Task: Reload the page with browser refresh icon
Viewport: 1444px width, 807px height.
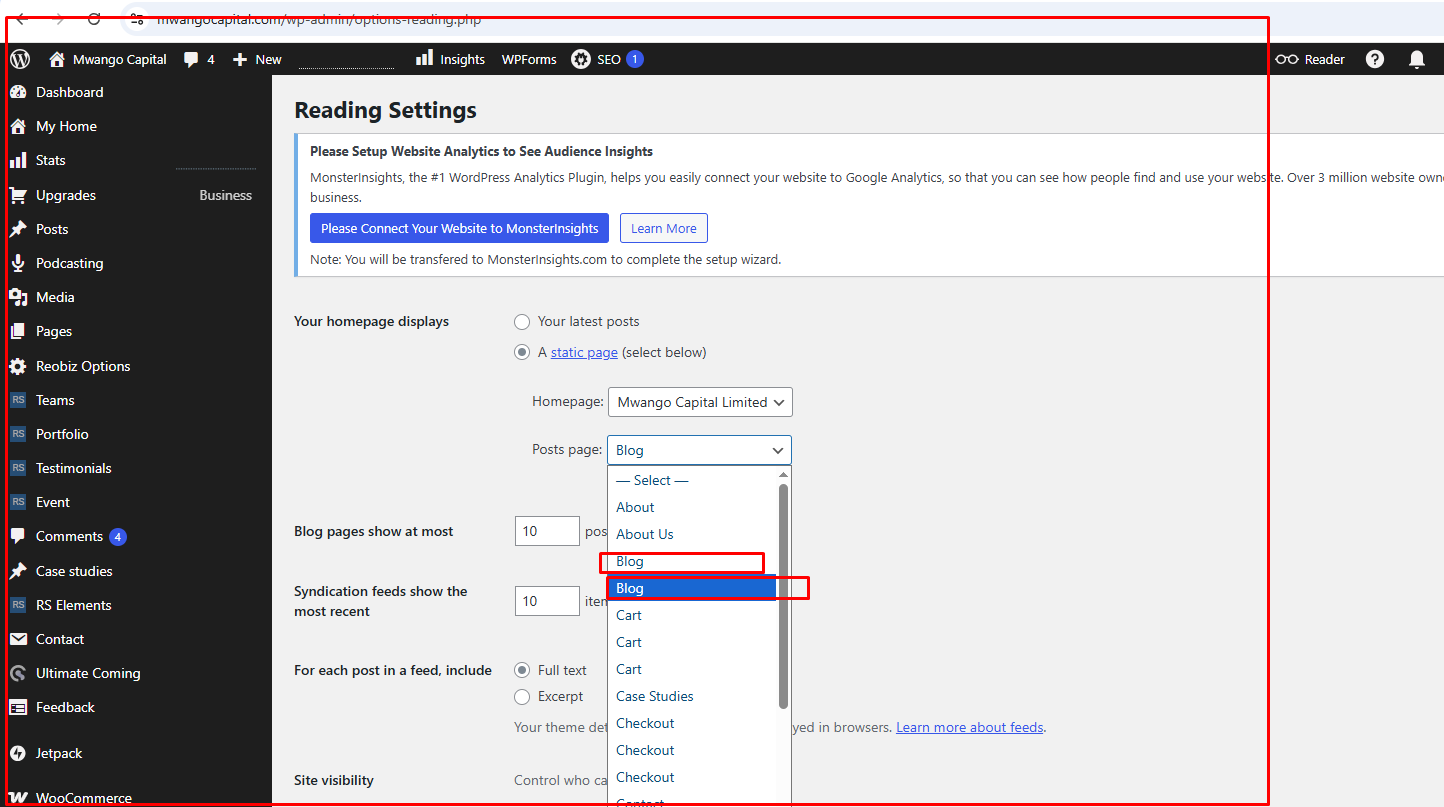Action: coord(94,18)
